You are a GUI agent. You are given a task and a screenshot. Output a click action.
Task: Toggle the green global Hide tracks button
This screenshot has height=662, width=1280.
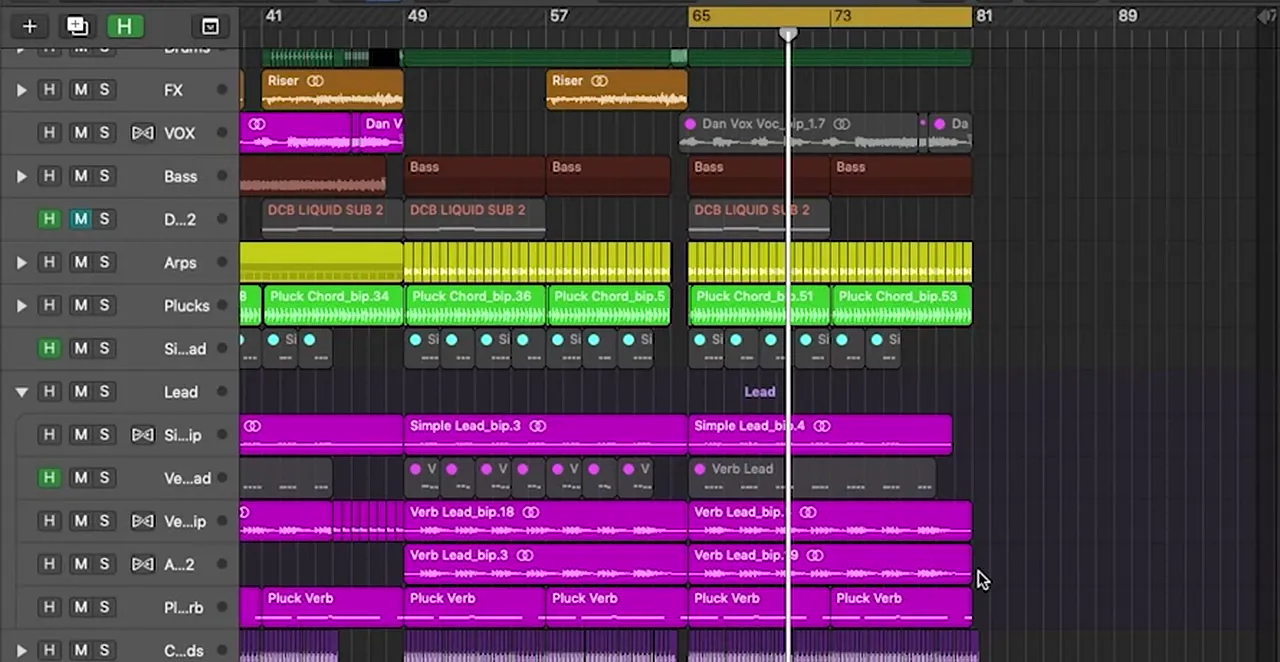click(x=124, y=27)
